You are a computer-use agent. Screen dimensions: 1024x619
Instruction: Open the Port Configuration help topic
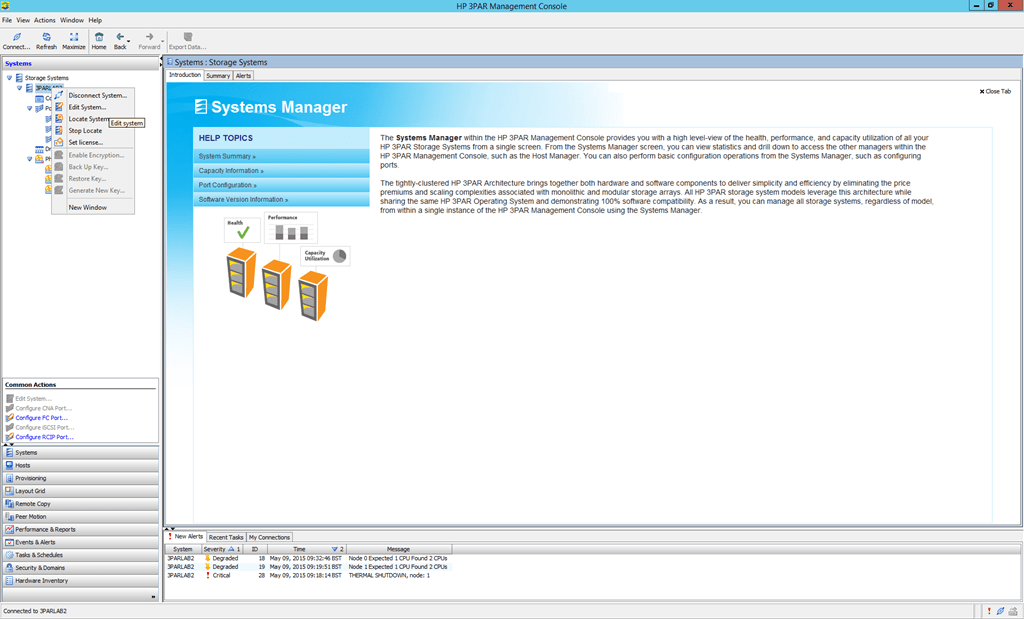click(x=281, y=185)
